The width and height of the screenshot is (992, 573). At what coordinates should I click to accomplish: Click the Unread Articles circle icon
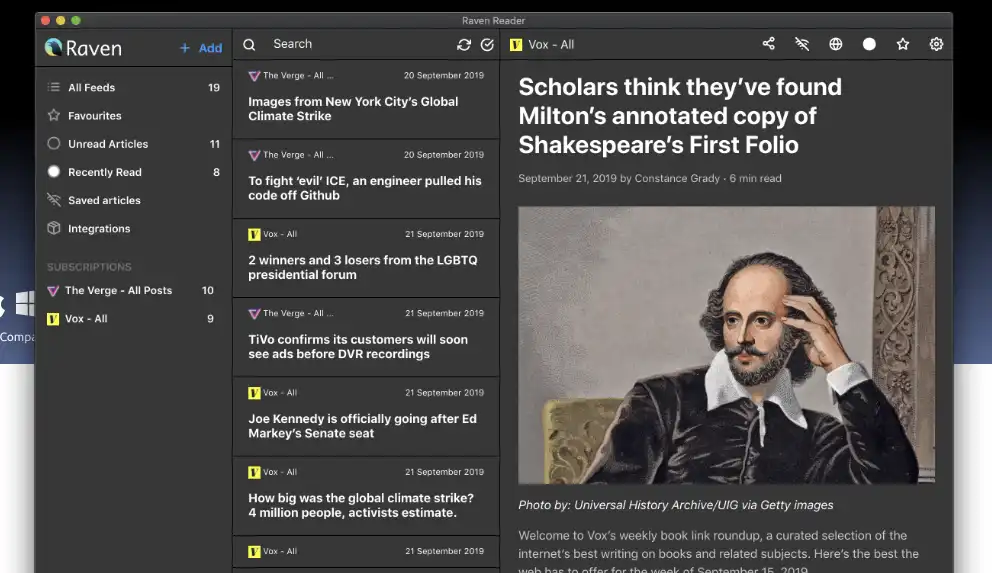pyautogui.click(x=54, y=144)
